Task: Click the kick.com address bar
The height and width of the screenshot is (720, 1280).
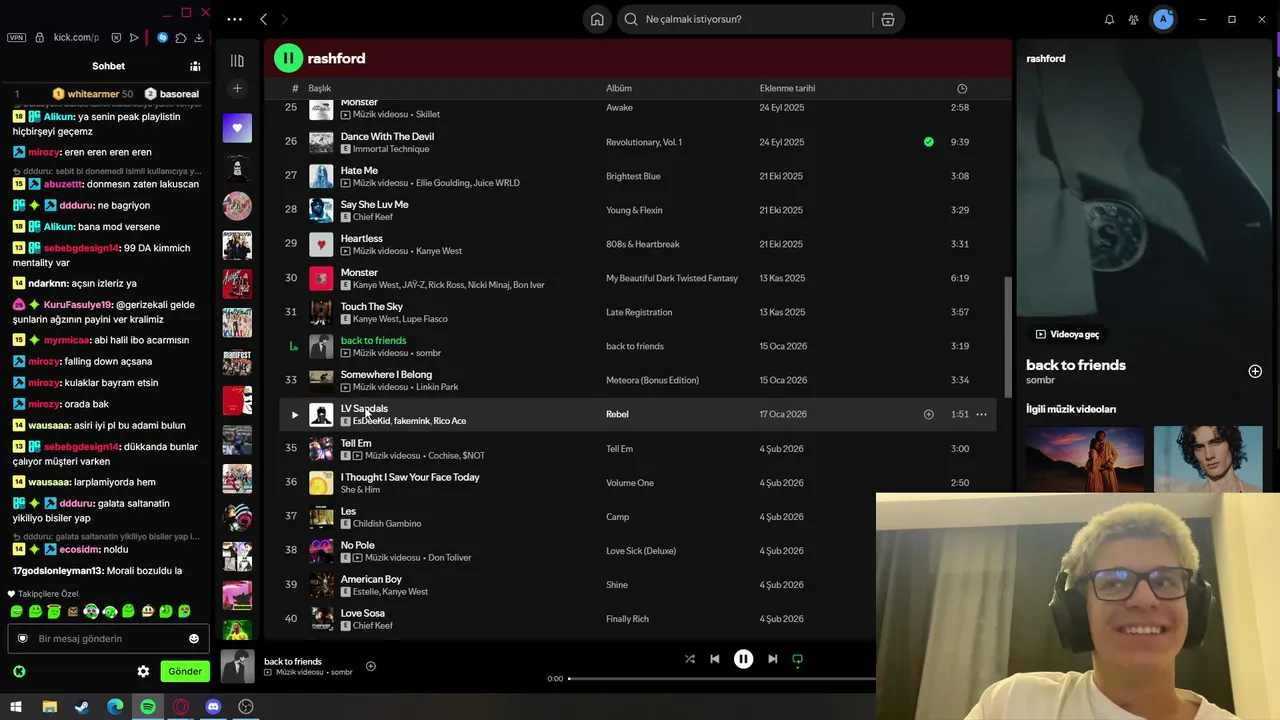Action: pyautogui.click(x=76, y=37)
